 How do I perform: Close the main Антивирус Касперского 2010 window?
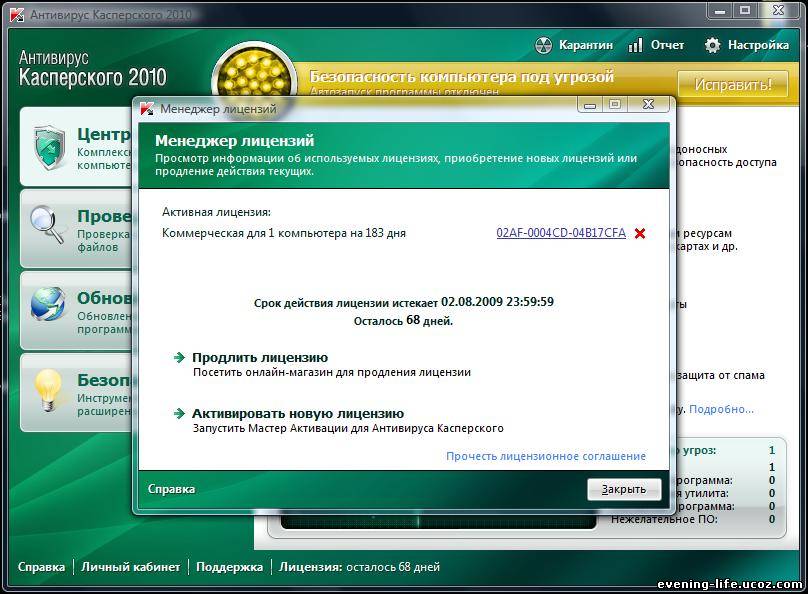(779, 10)
